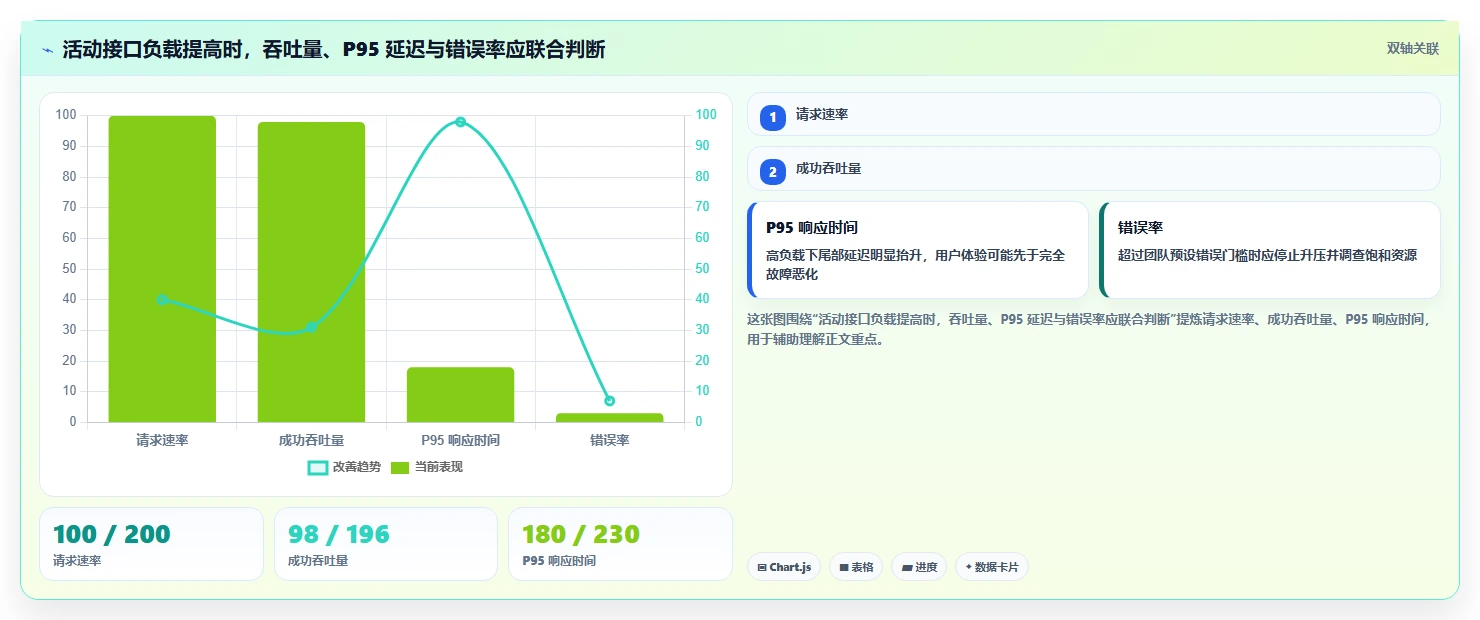Click the trend line point over 请求速率
This screenshot has width=1480, height=620.
(x=162, y=299)
